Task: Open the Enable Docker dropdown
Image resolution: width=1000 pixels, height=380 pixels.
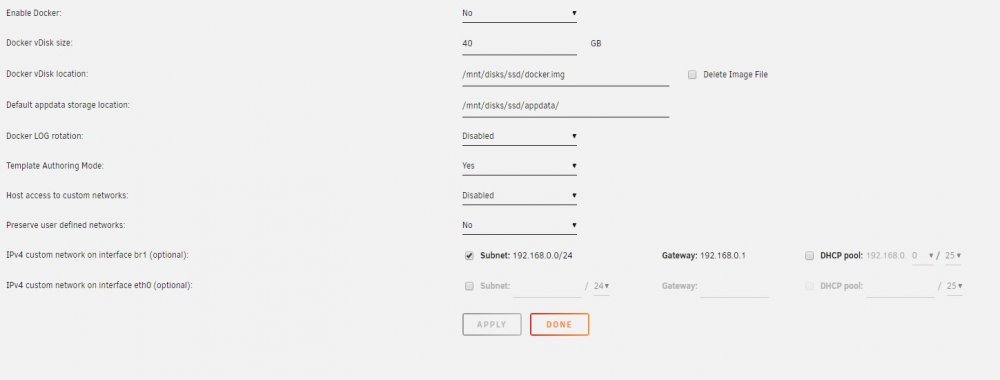Action: 519,13
